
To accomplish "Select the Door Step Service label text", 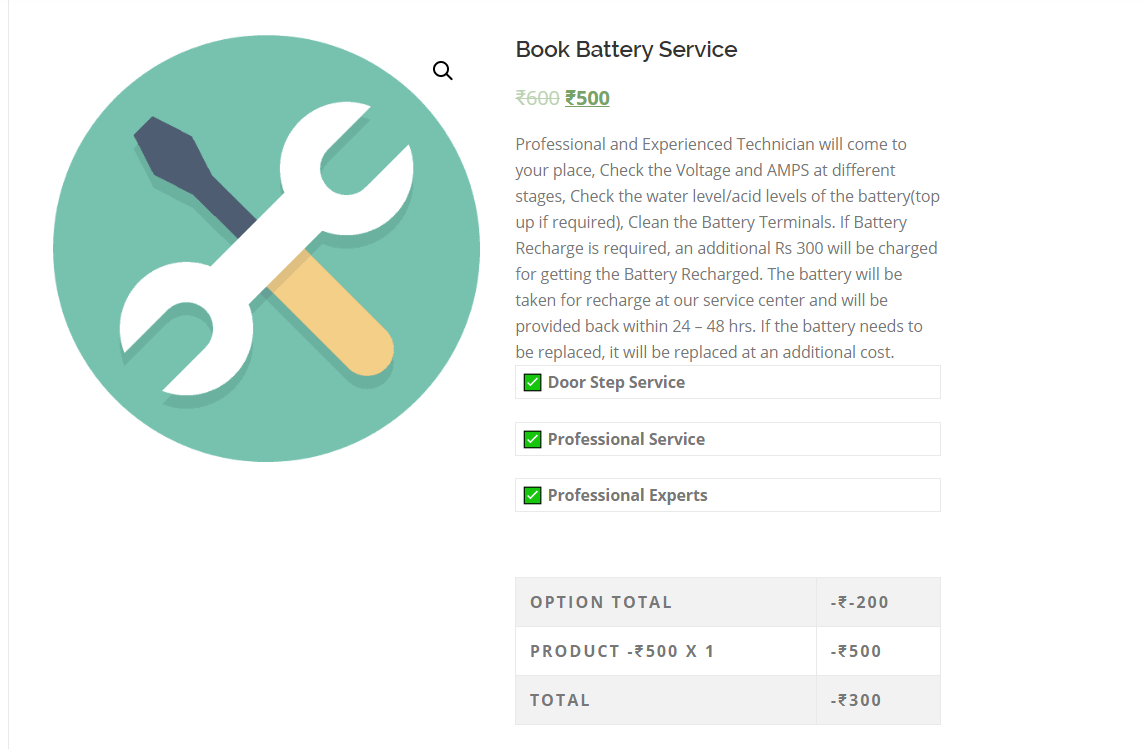I will (616, 382).
